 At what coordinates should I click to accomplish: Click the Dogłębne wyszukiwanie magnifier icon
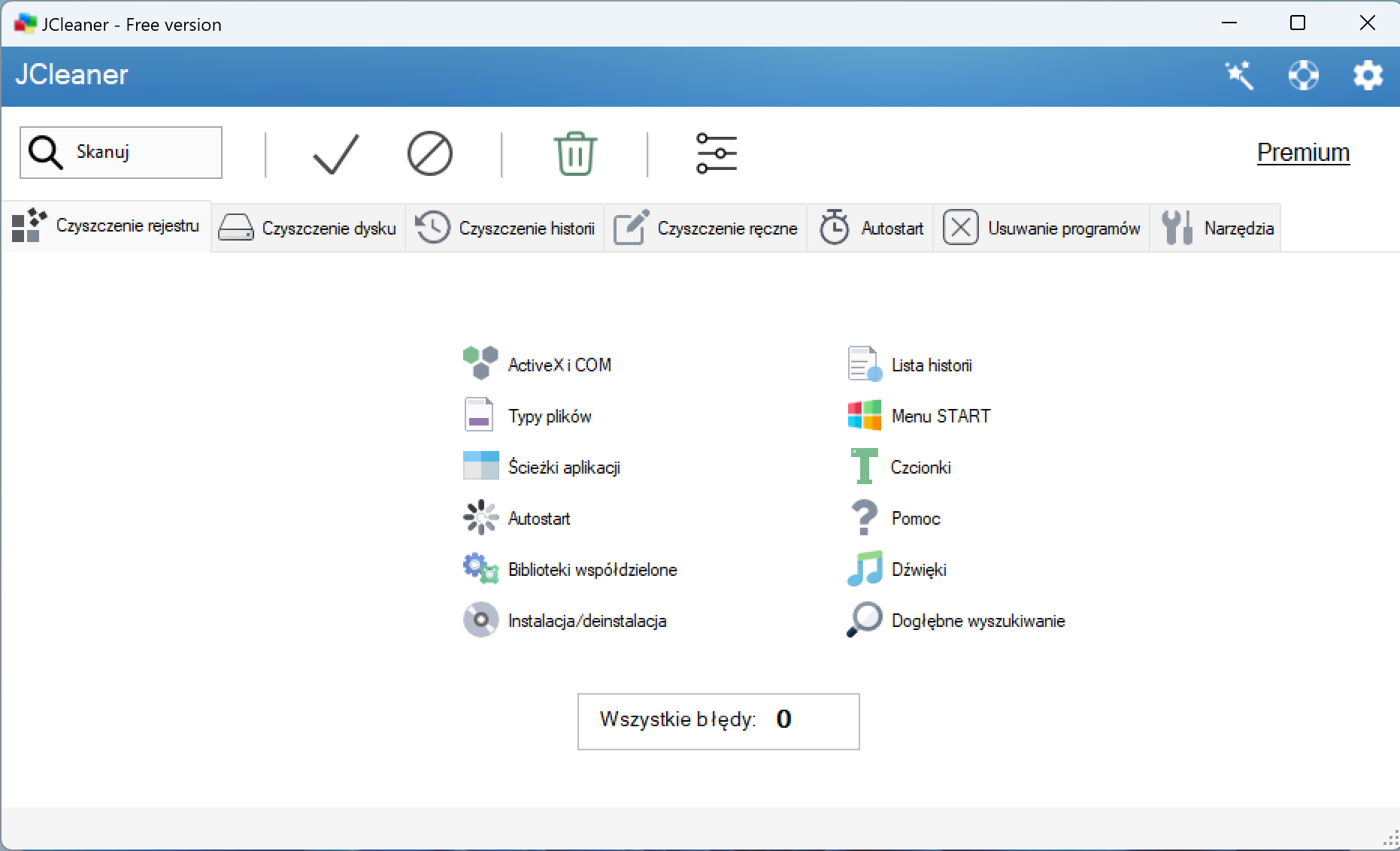point(865,620)
